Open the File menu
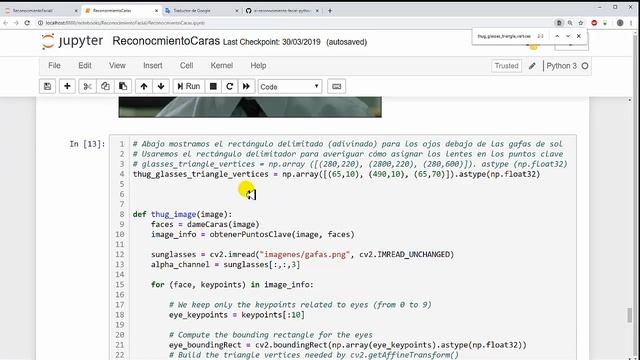 [x=54, y=65]
